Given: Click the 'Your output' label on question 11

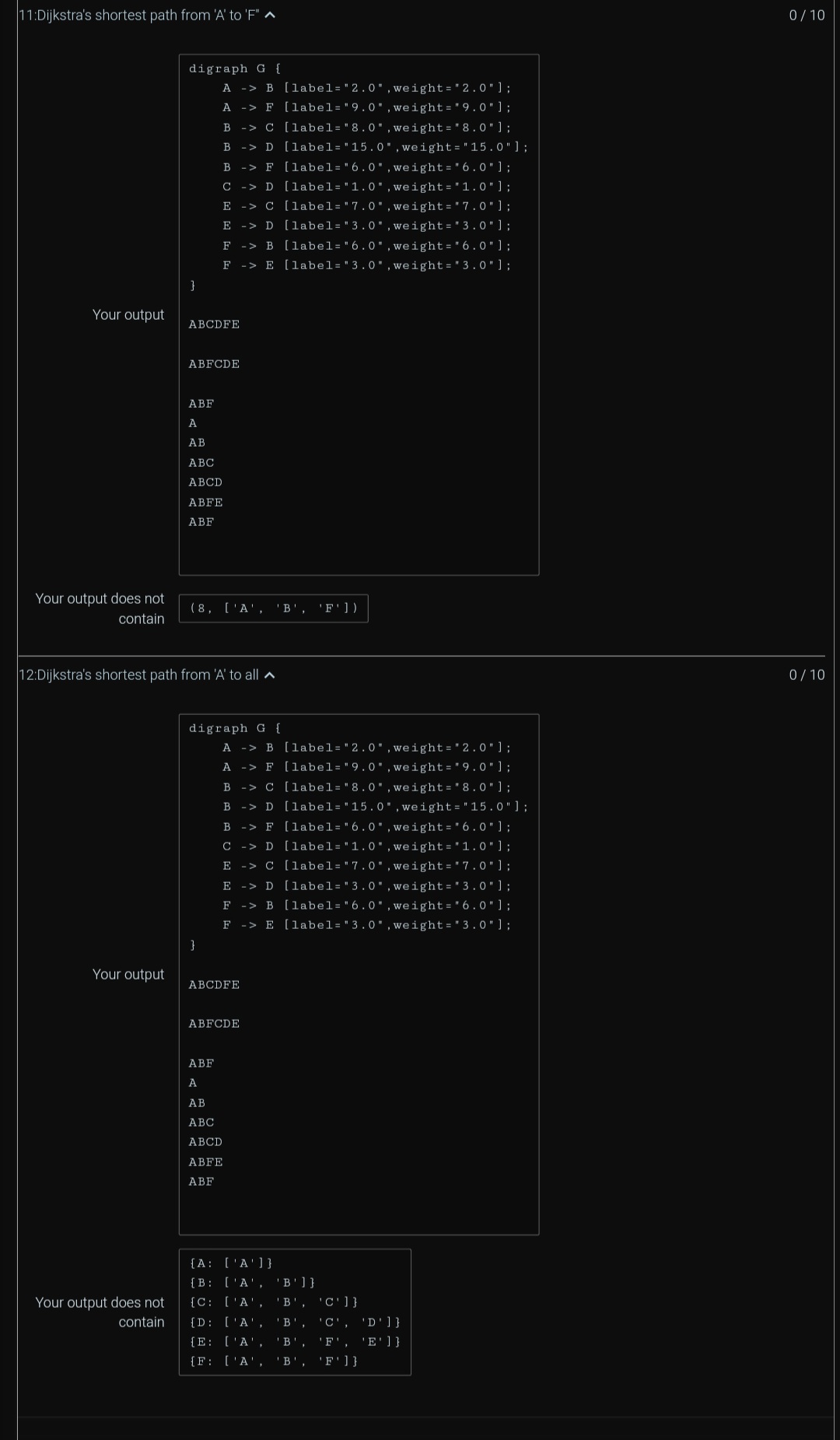Looking at the screenshot, I should (128, 315).
